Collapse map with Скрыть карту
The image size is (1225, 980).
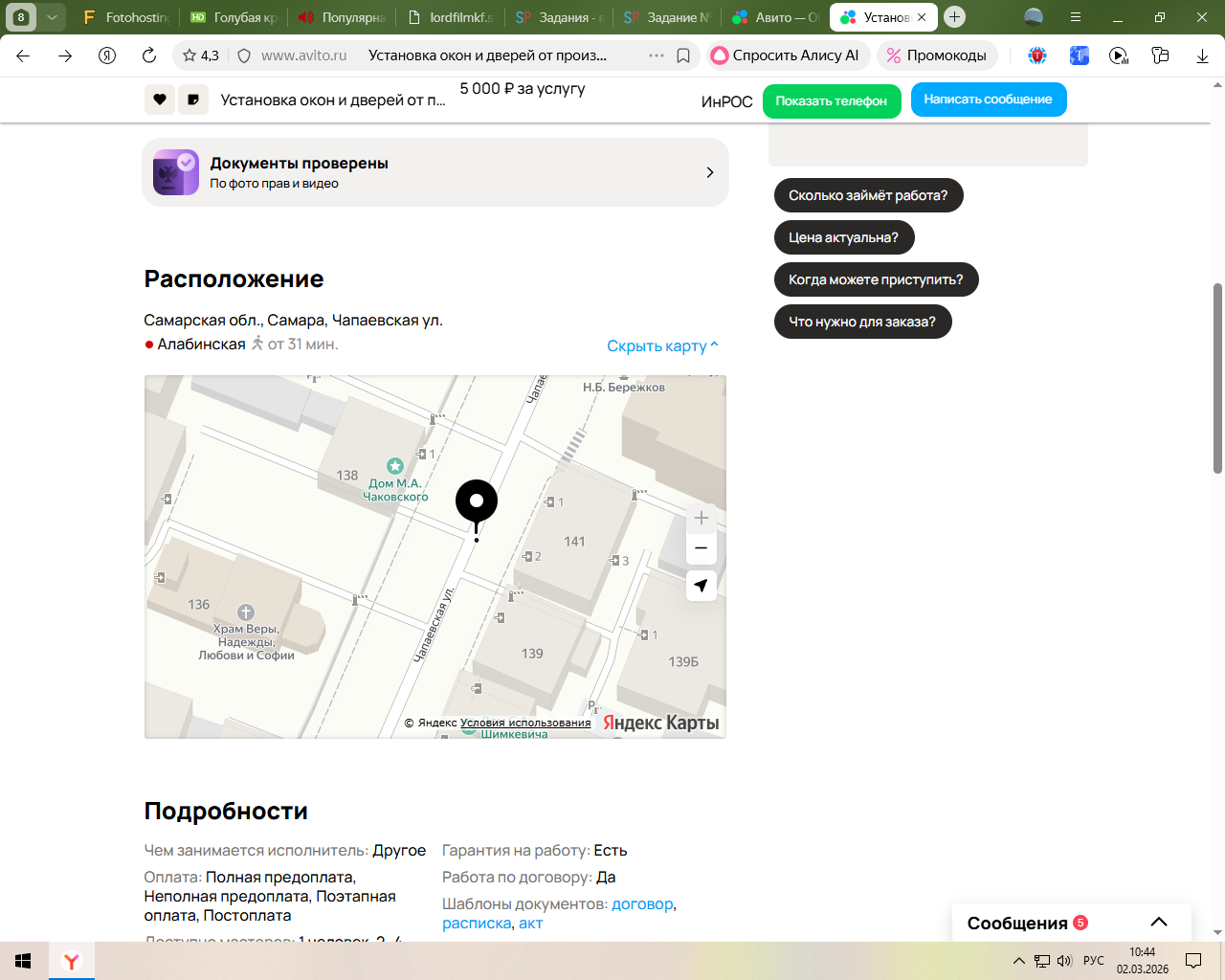pyautogui.click(x=662, y=346)
